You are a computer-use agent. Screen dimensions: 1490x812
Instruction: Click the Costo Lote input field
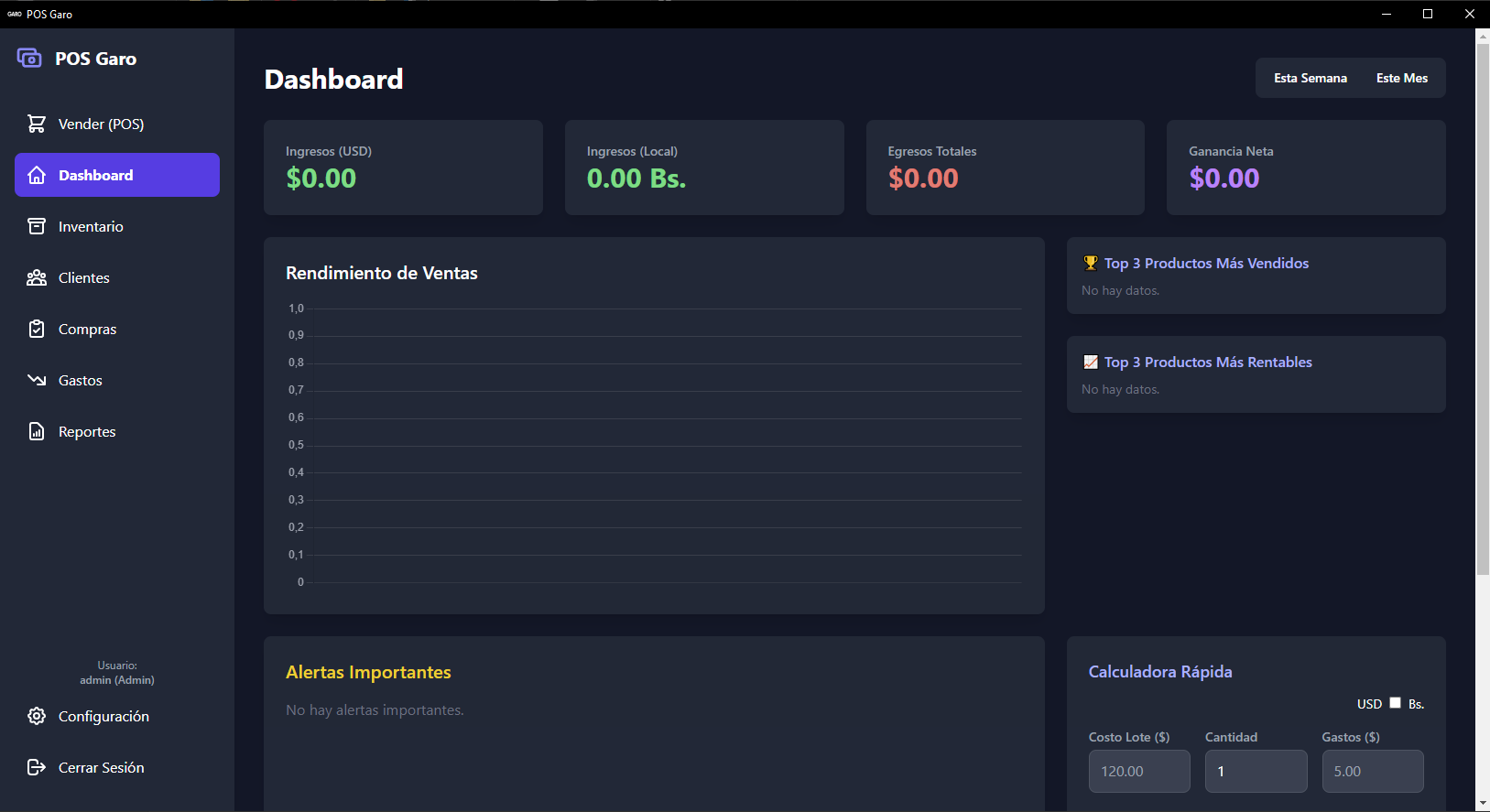[1138, 771]
